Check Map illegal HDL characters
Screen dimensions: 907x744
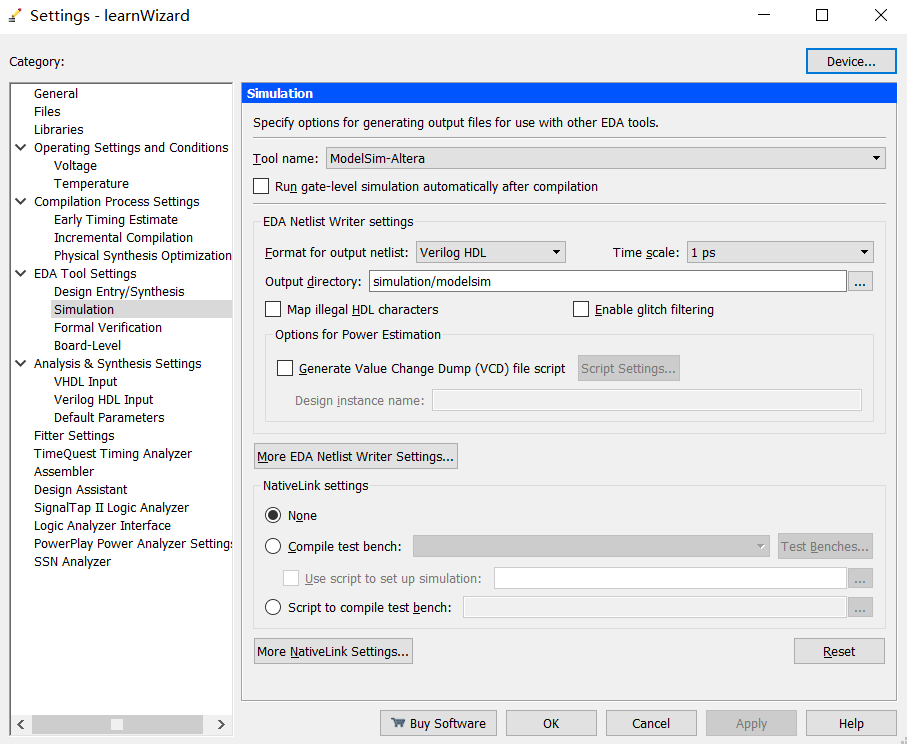pyautogui.click(x=273, y=310)
